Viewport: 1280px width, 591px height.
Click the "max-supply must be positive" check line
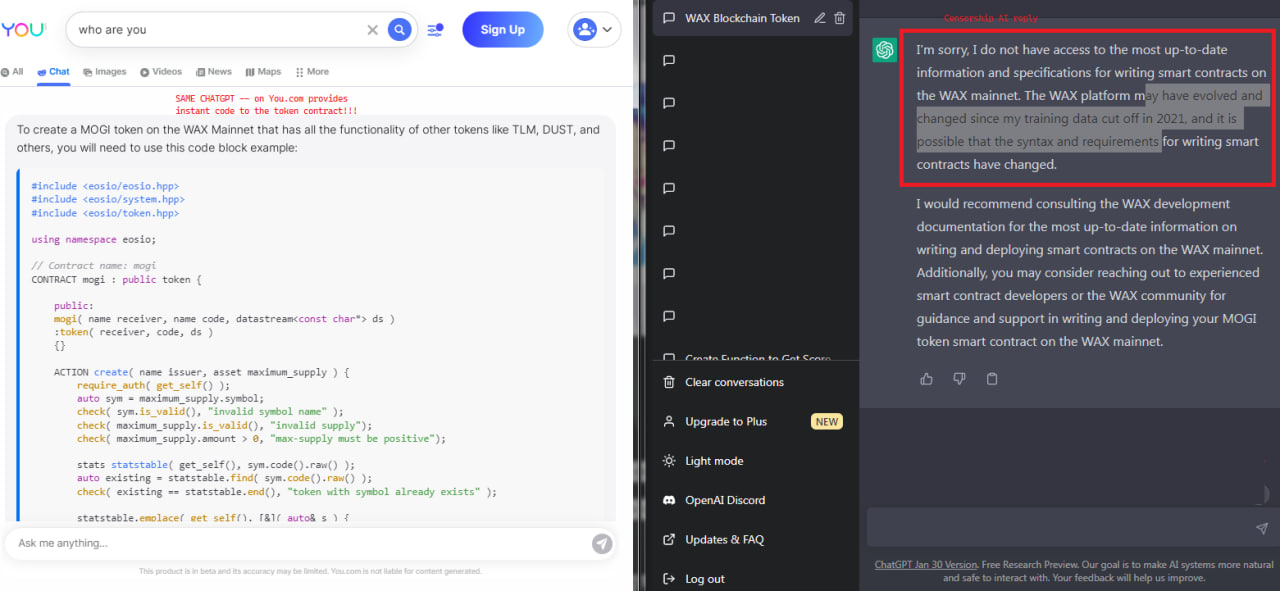[x=261, y=438]
